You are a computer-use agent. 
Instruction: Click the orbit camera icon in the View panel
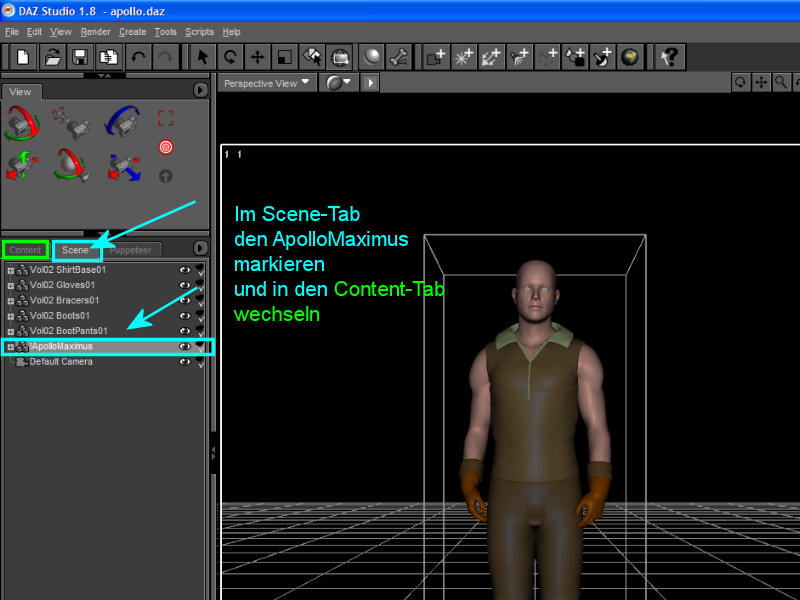[x=22, y=123]
